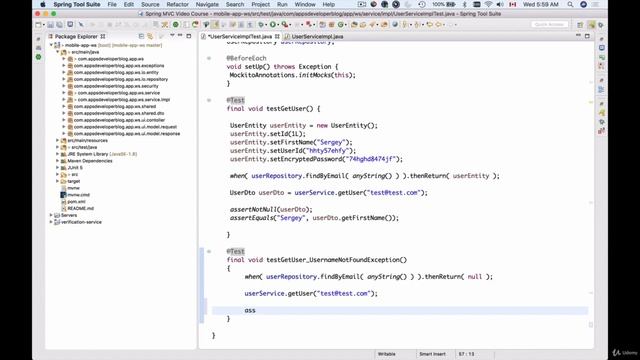The image size is (640, 360).
Task: Open the File menu
Action: coord(112,4)
